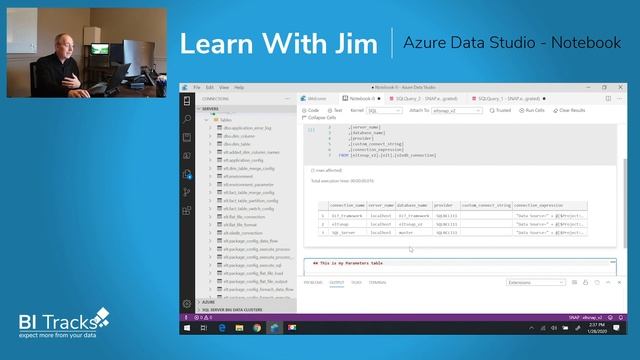Select elt.environment_parameter table

[248, 184]
